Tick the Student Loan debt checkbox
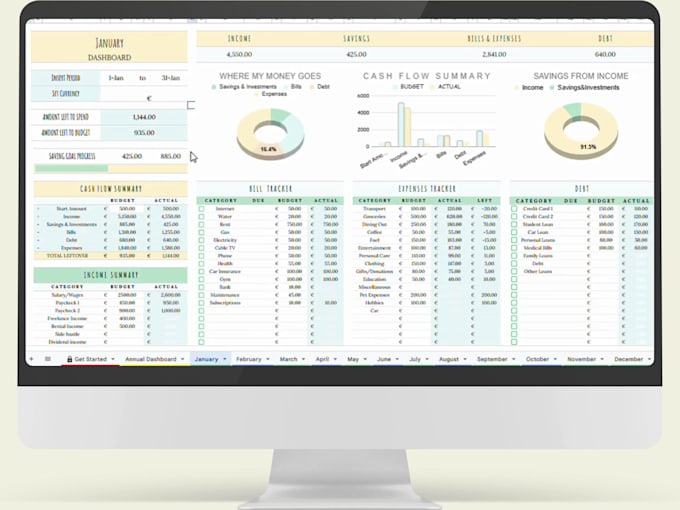Image resolution: width=680 pixels, height=510 pixels. [x=514, y=224]
